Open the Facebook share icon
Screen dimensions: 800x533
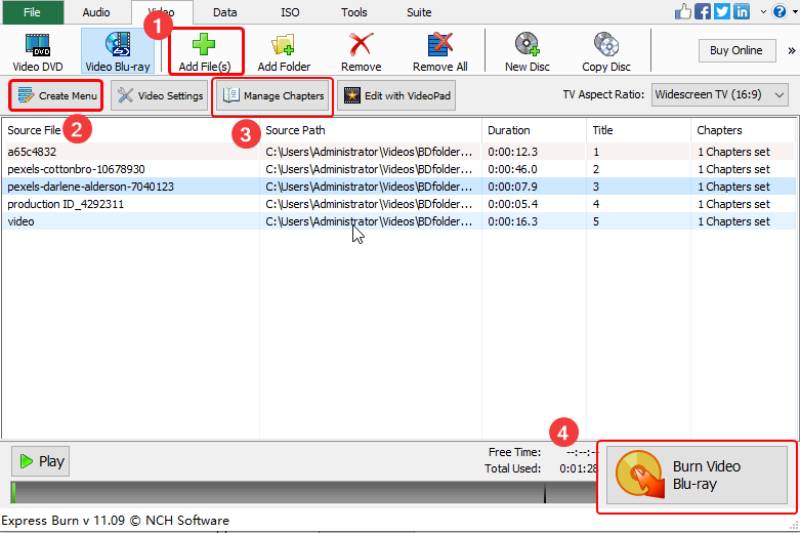click(703, 11)
